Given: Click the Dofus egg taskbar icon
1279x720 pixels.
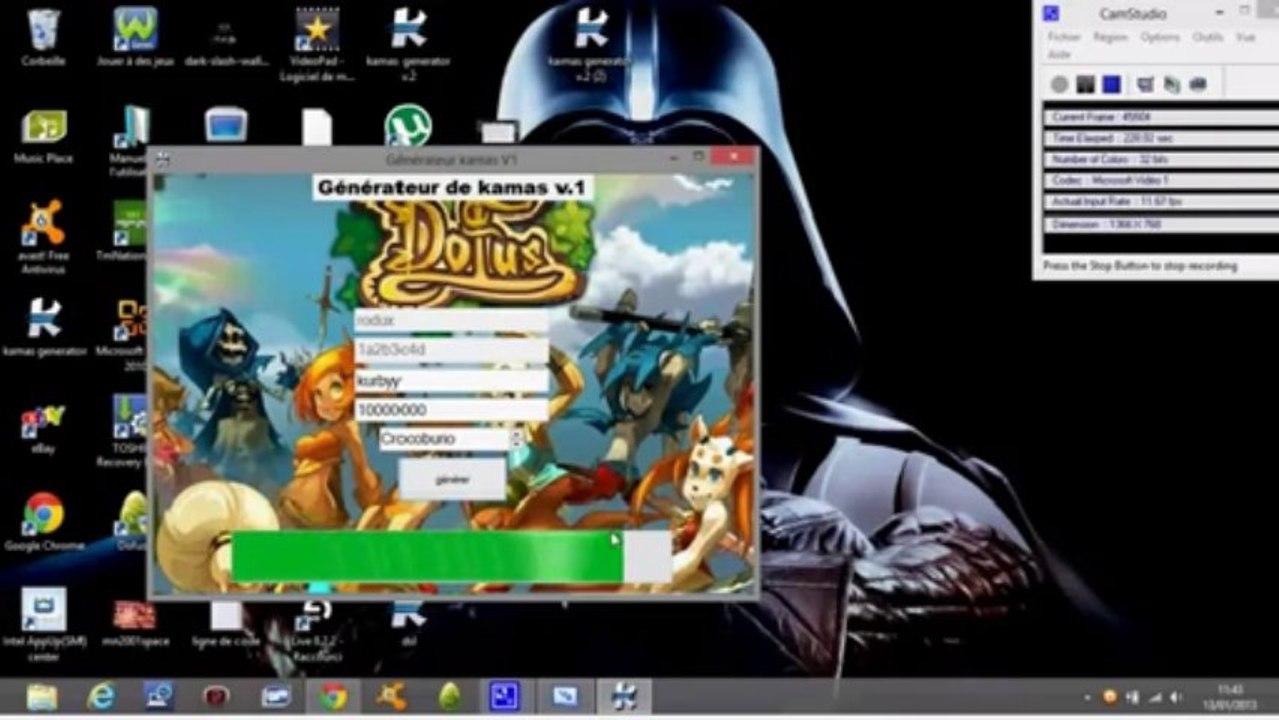Looking at the screenshot, I should click(x=450, y=696).
